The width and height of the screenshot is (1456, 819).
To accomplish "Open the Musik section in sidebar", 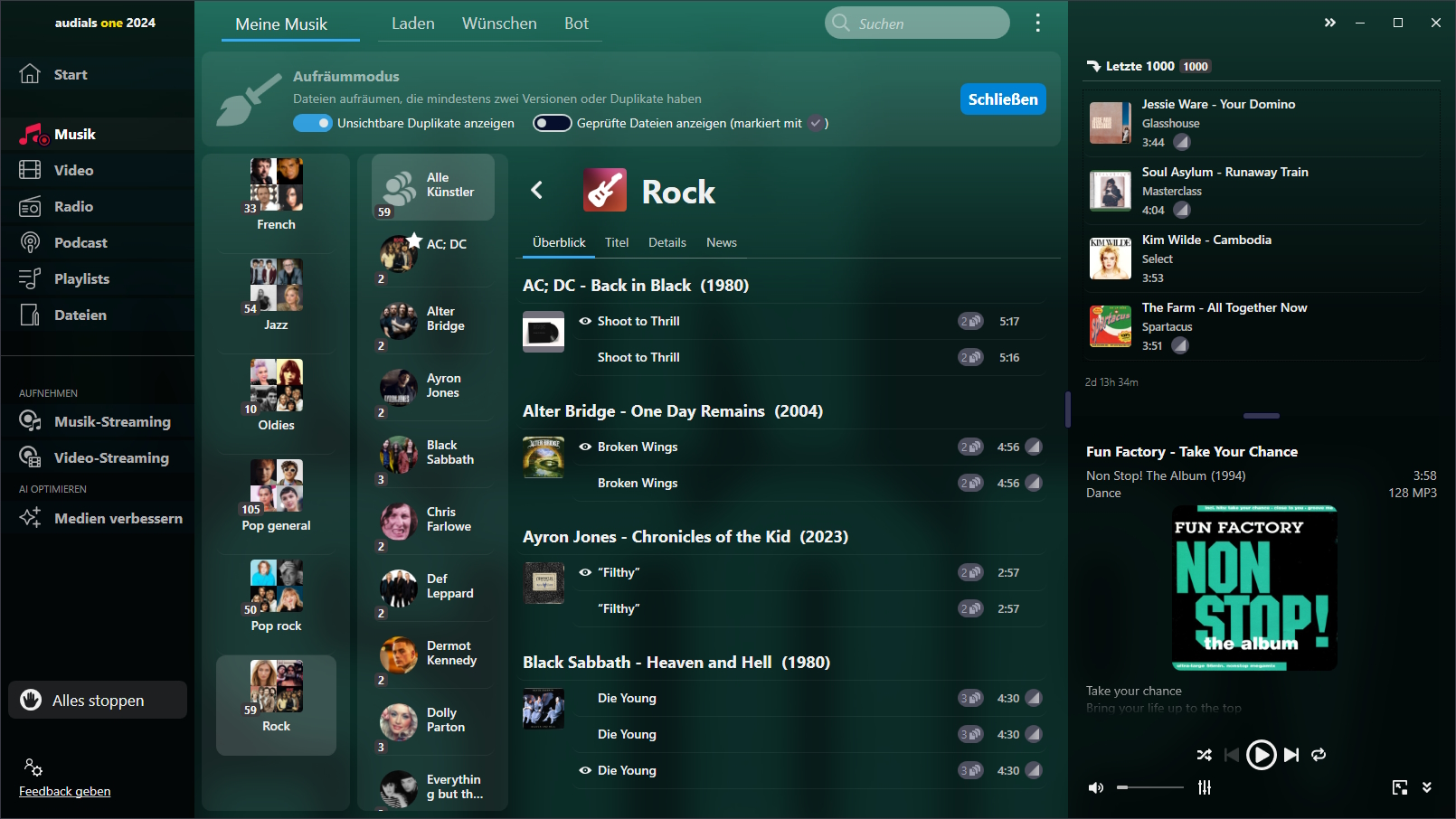I will pyautogui.click(x=97, y=134).
